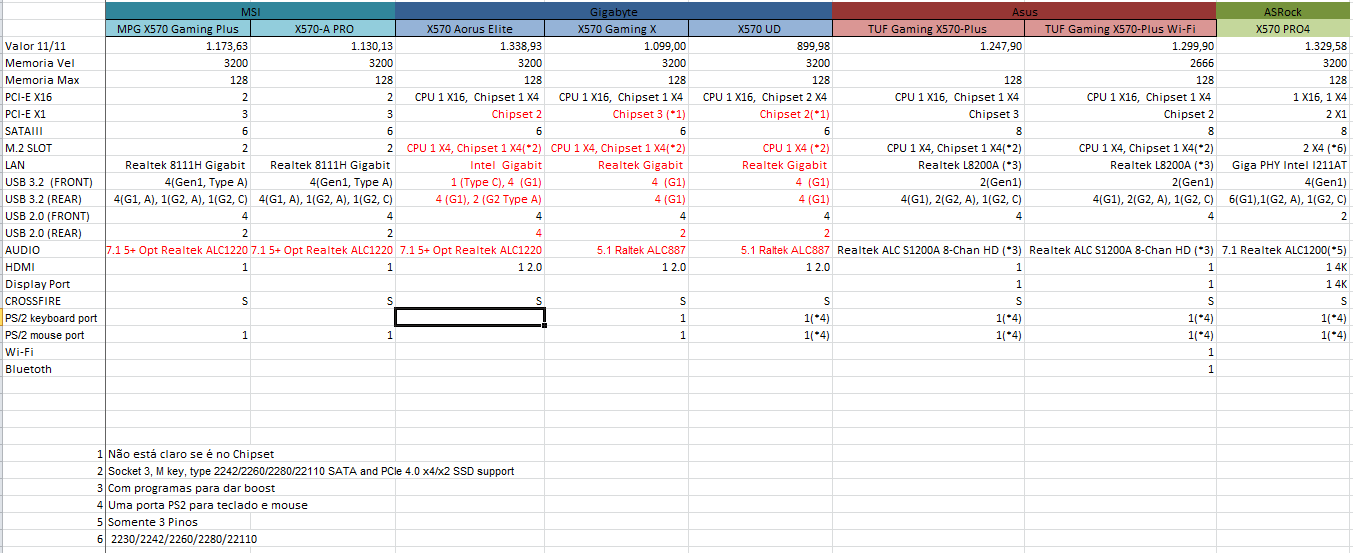Screen dimensions: 1353x553
Task: Select the Wi-Fi row label
Action: [x=53, y=352]
